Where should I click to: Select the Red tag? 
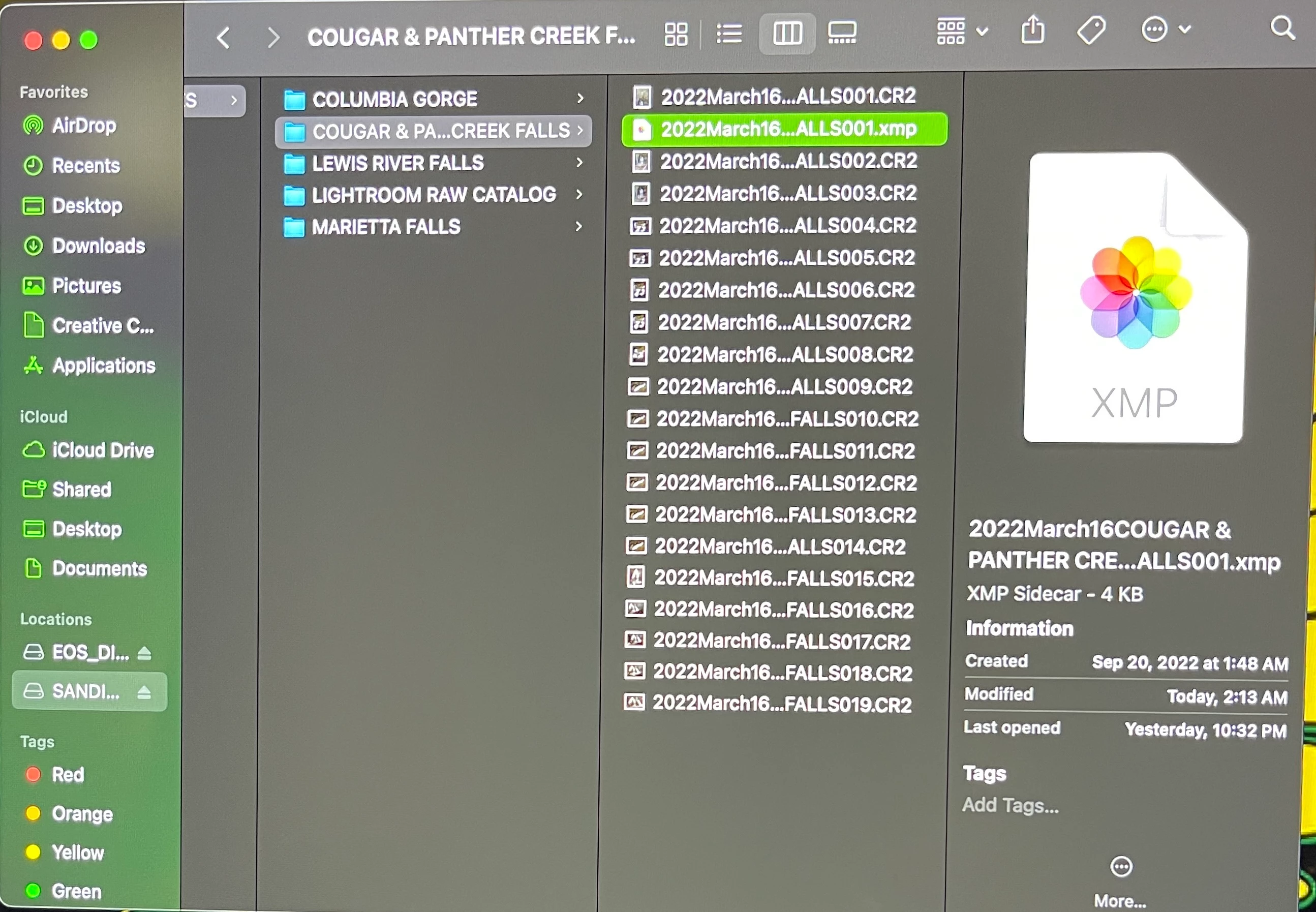[x=68, y=774]
